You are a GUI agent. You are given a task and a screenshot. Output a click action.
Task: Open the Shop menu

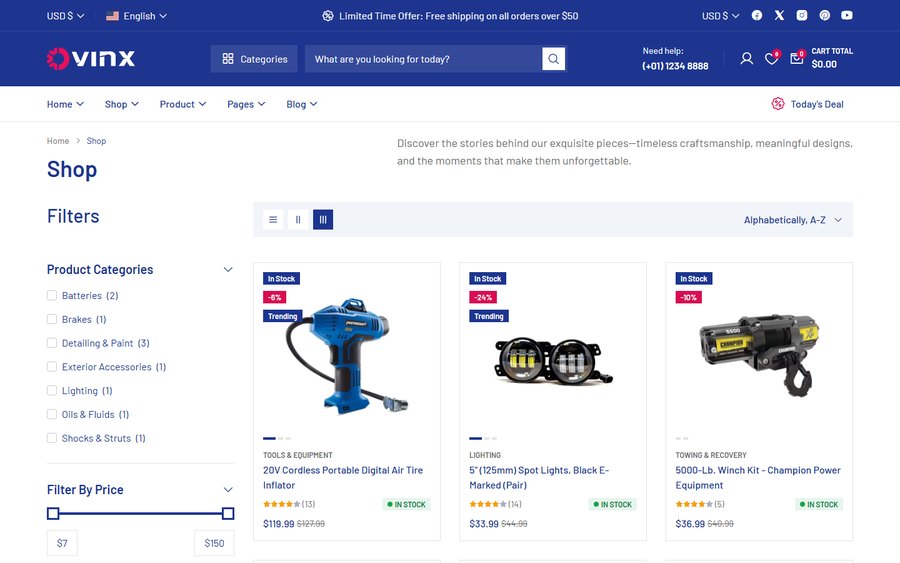pyautogui.click(x=122, y=104)
